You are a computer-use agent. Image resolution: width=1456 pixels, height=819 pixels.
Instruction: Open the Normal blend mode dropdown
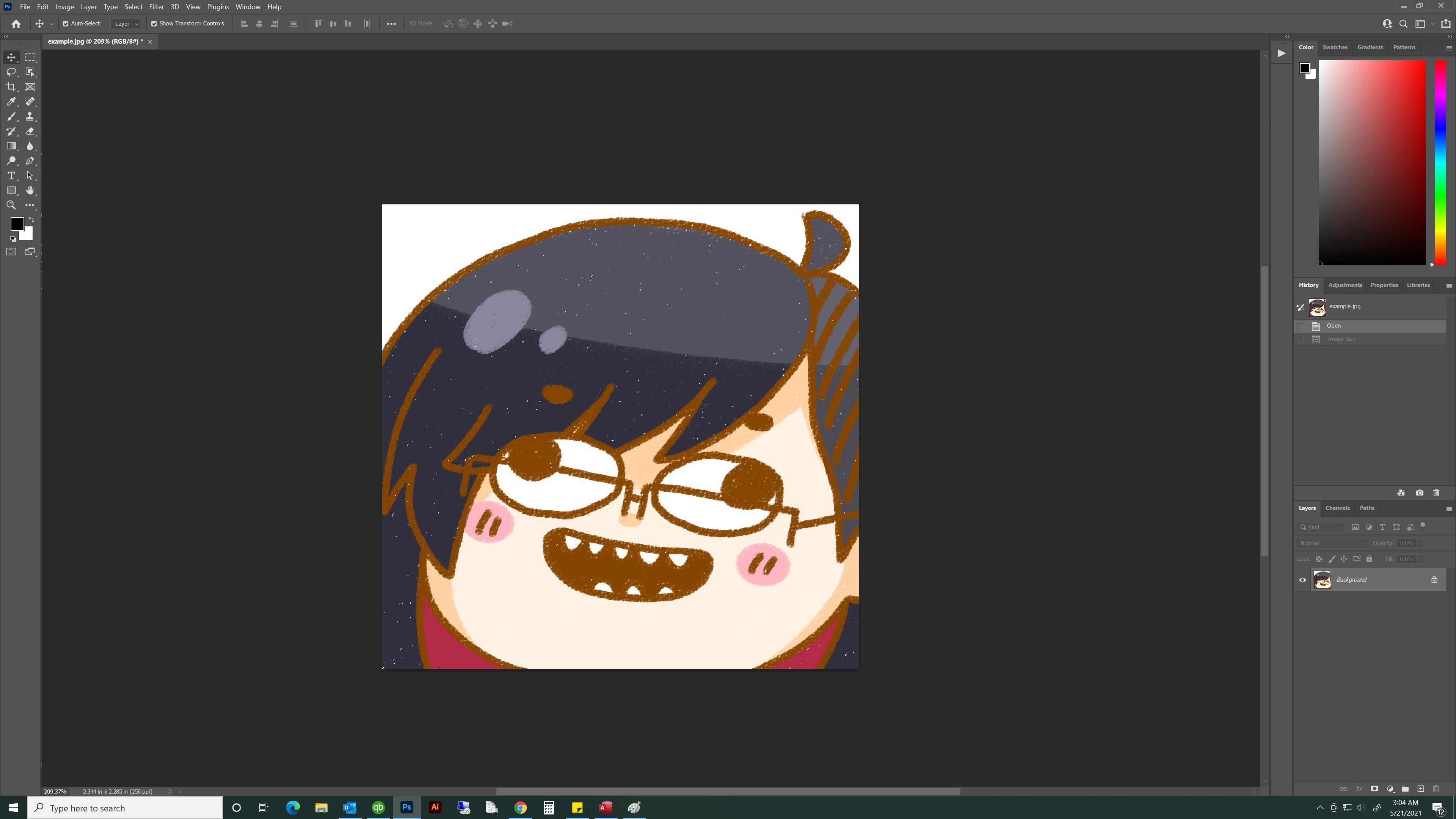(1332, 543)
